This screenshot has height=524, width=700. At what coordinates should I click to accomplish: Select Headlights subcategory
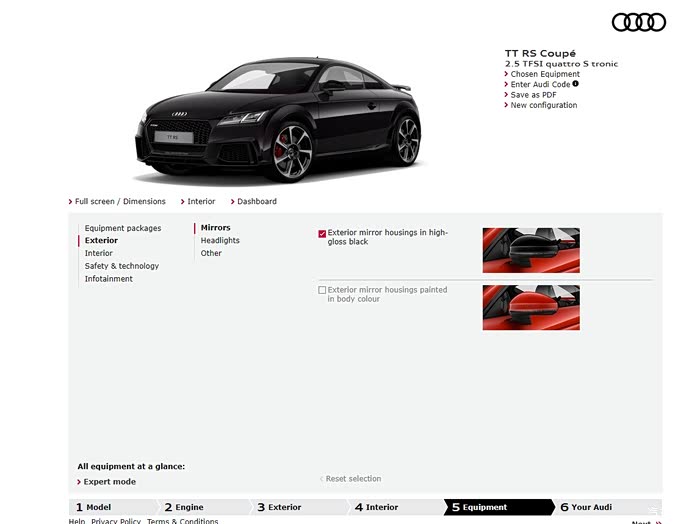220,241
